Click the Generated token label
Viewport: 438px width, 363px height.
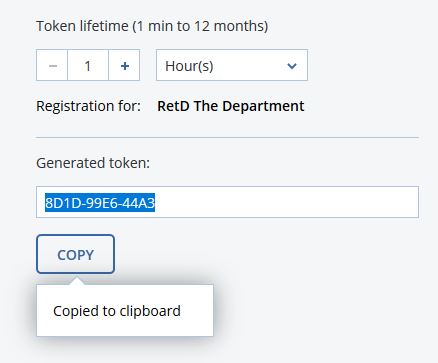[93, 163]
